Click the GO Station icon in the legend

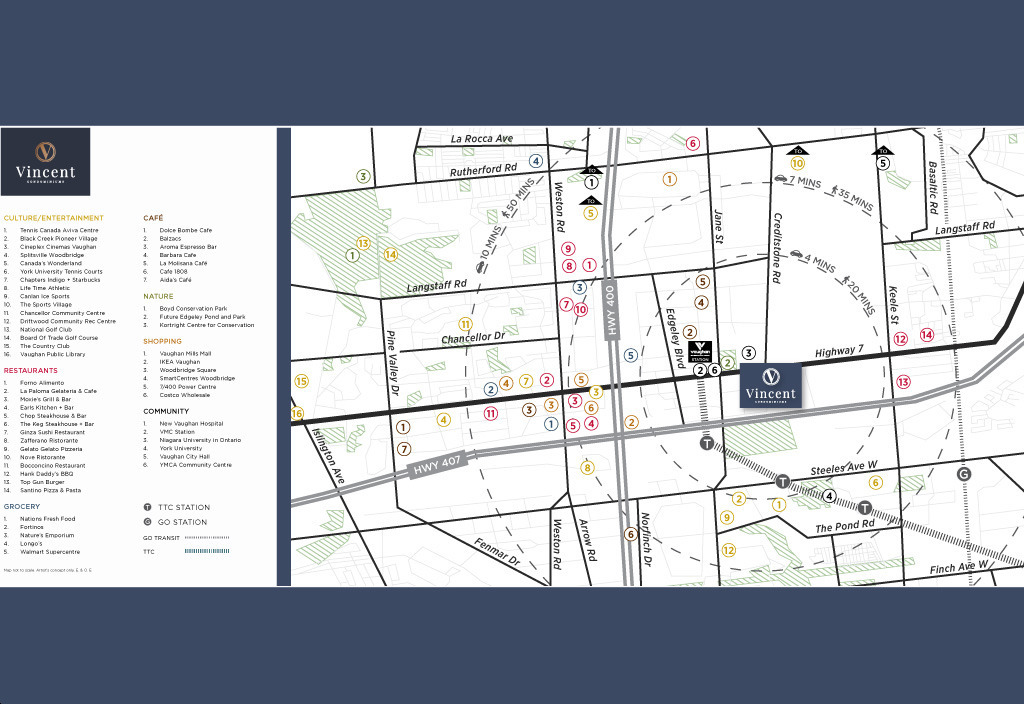pos(147,522)
